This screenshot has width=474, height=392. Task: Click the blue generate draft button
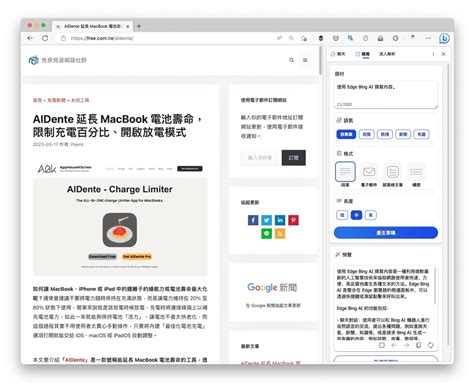click(x=386, y=233)
